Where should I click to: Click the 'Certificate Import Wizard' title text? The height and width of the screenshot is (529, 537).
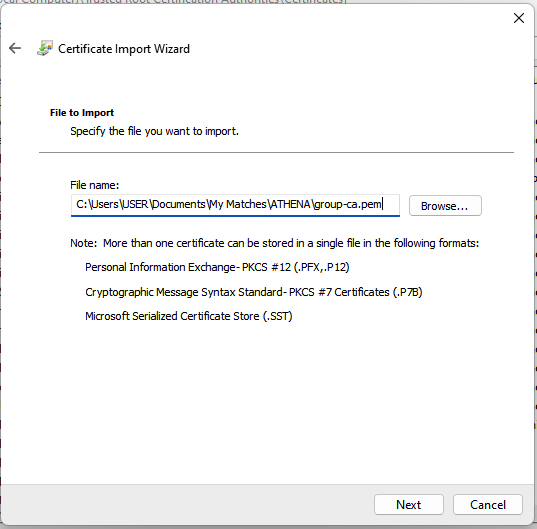click(124, 49)
